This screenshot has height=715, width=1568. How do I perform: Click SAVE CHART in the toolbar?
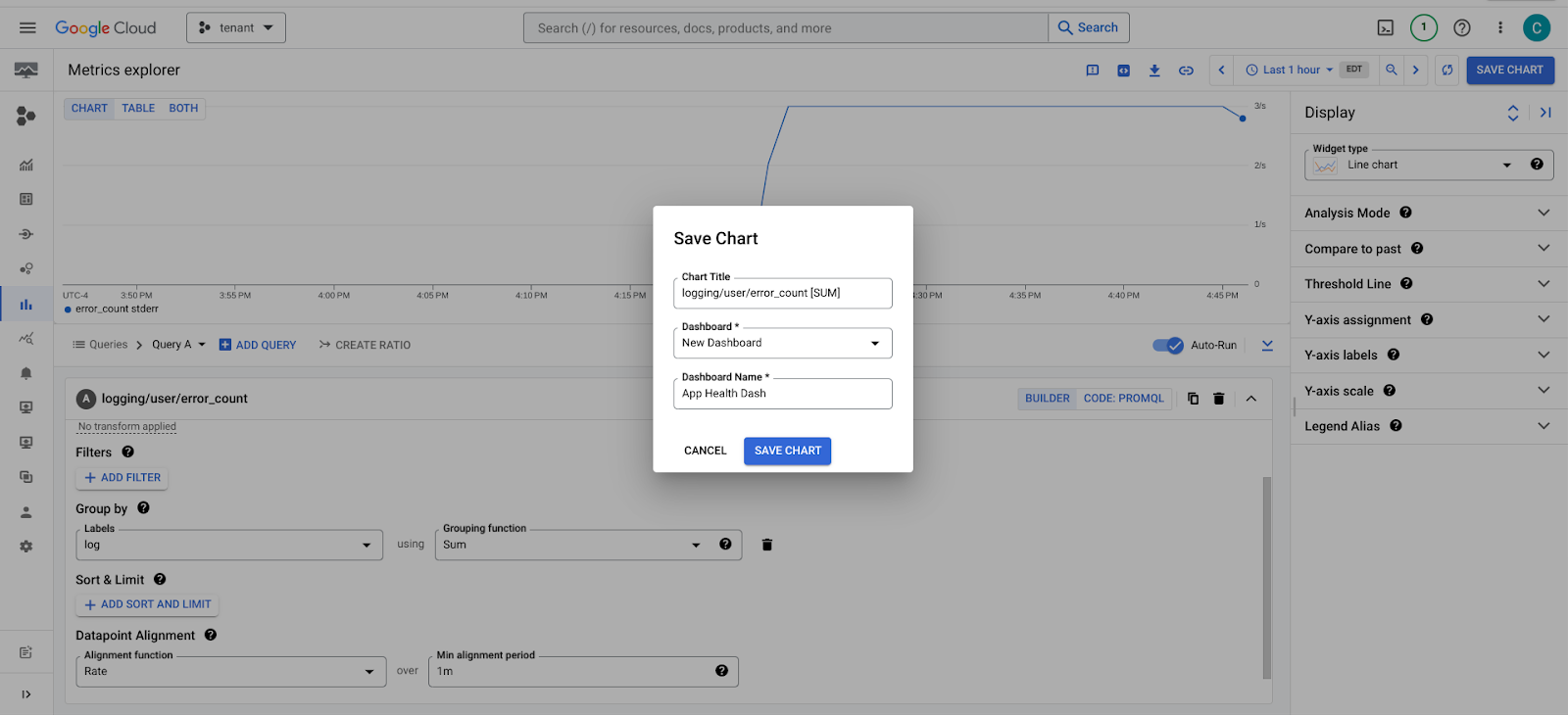pos(1510,70)
